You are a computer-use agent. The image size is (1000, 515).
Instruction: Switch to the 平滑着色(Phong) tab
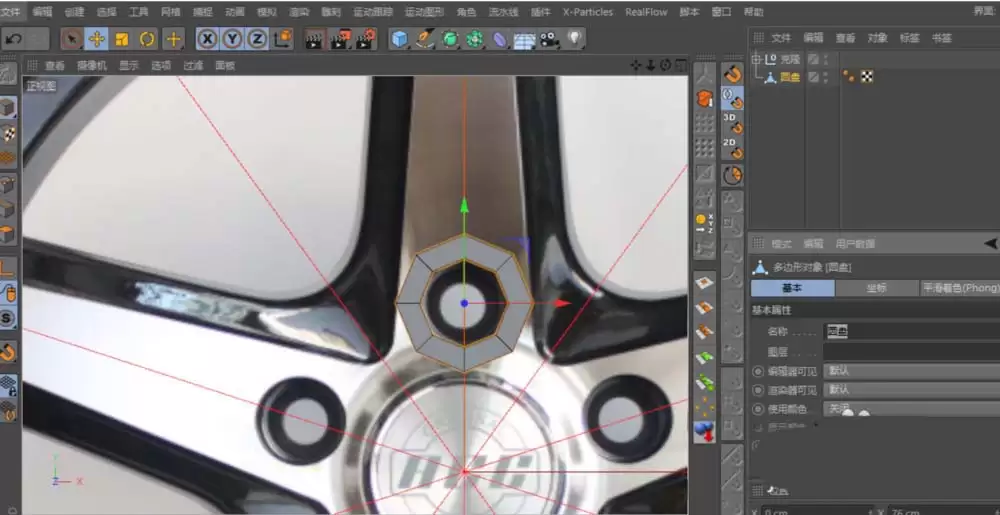click(x=960, y=288)
